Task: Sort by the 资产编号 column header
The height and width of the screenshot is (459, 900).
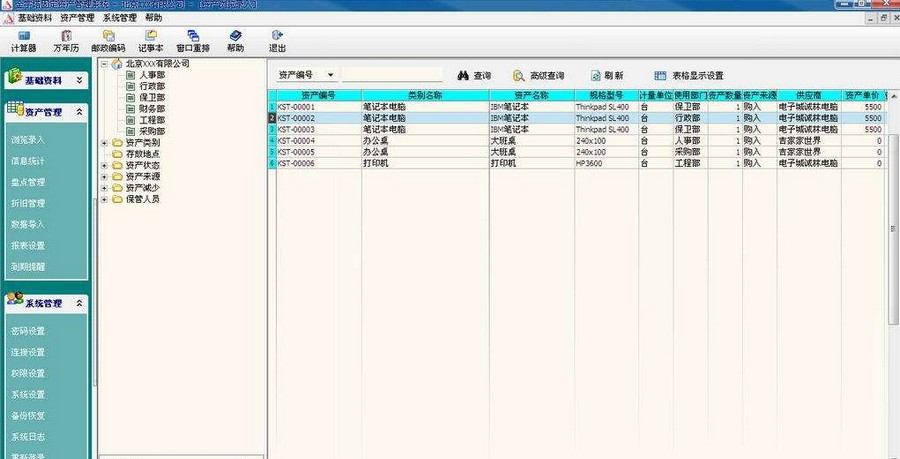Action: point(319,95)
